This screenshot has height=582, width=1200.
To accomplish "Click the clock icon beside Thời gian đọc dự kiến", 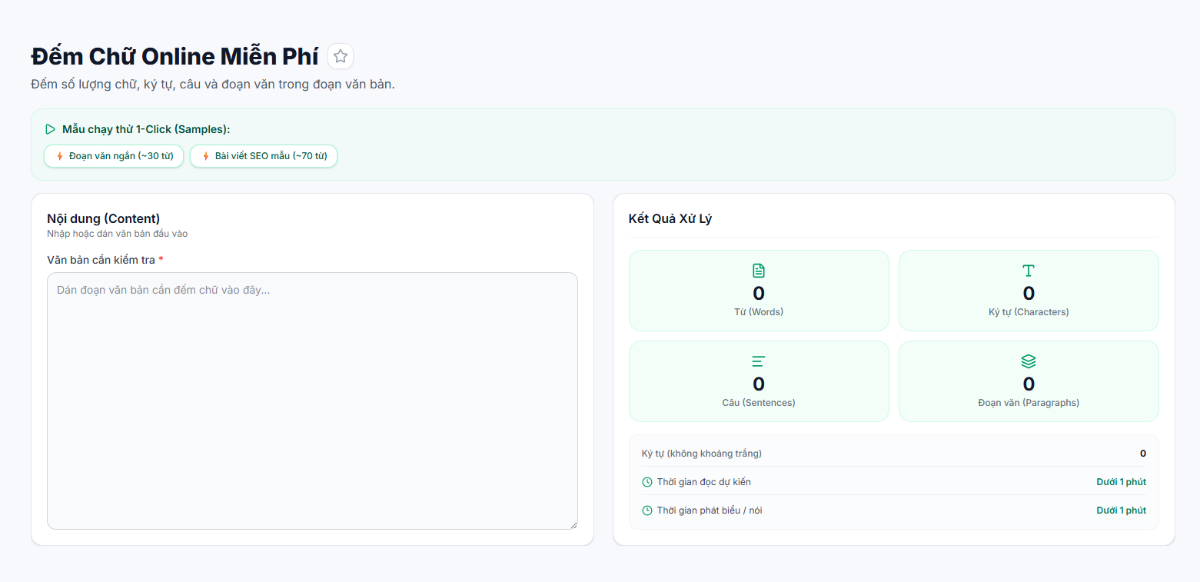I will [647, 482].
